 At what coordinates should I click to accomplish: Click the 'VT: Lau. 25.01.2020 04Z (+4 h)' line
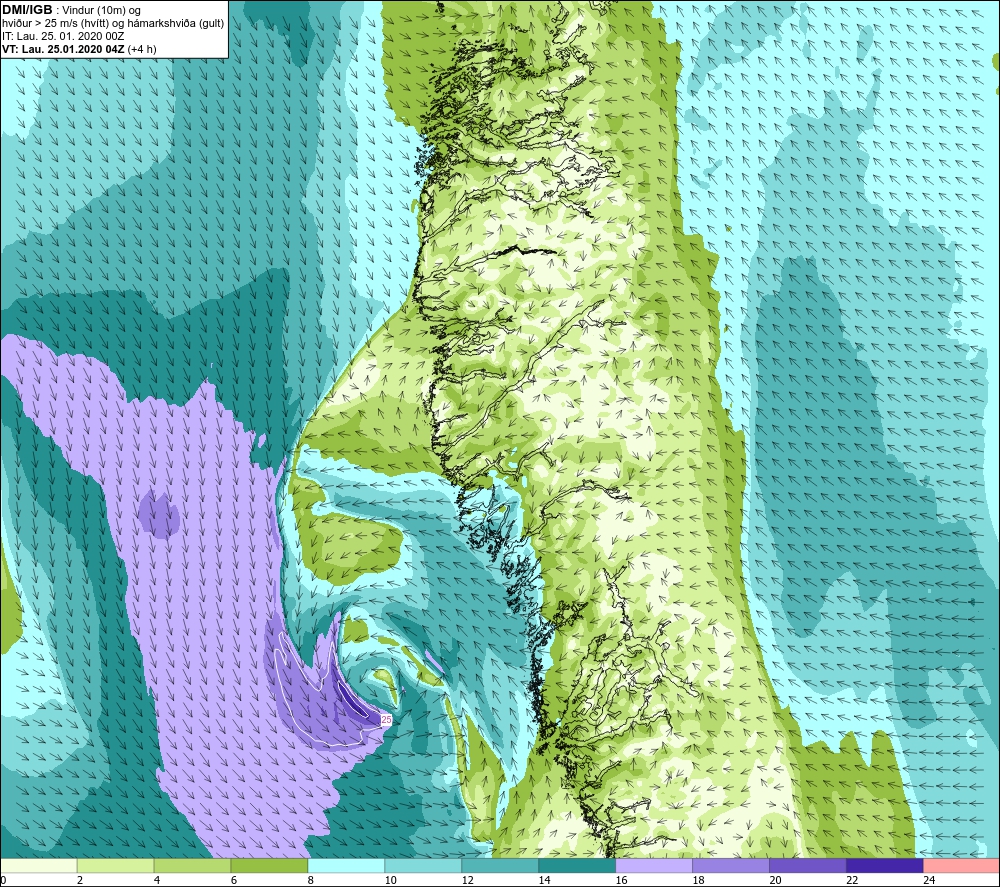(79, 49)
